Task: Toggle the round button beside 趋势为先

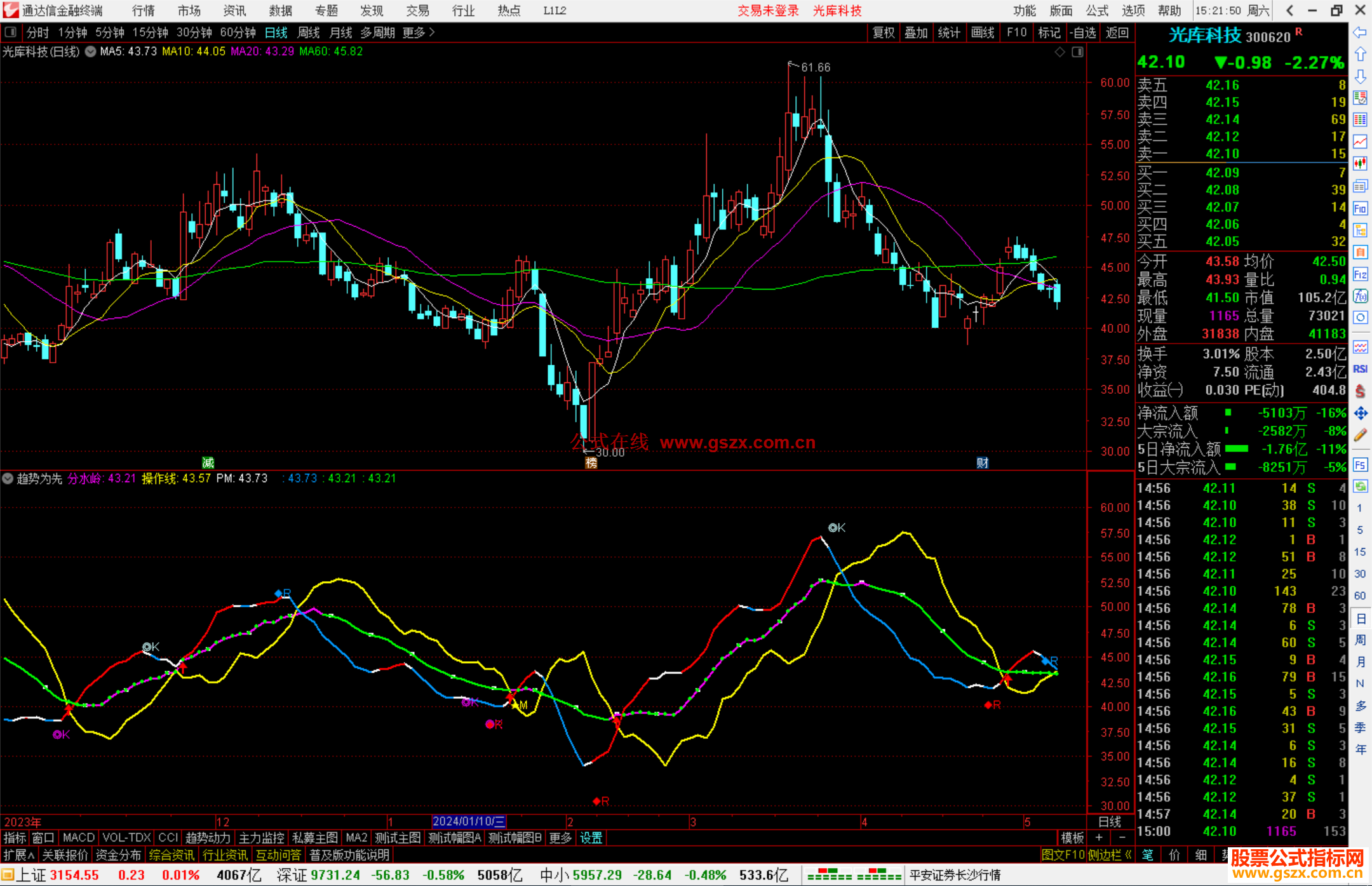Action: tap(8, 478)
